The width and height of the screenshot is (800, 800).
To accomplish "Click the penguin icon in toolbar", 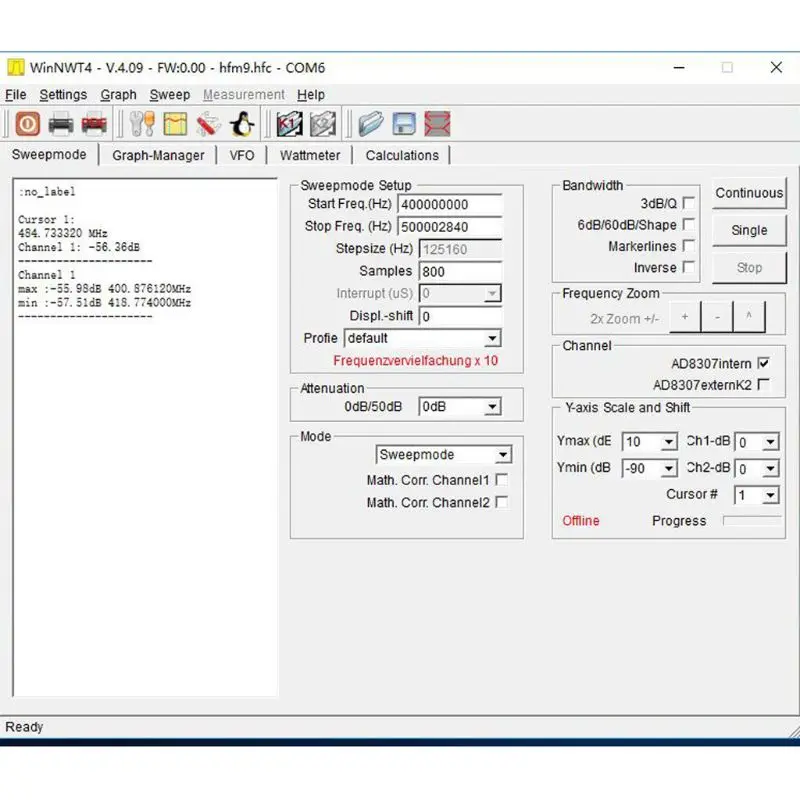I will pos(241,124).
